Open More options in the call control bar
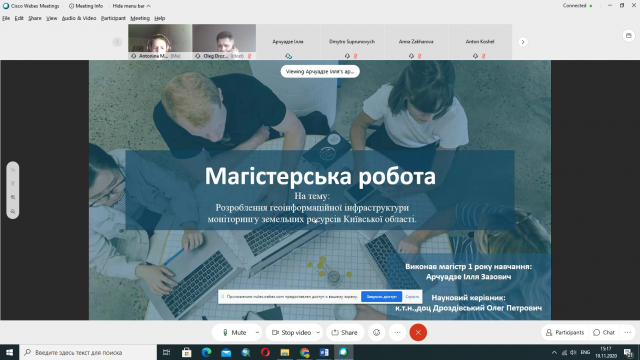The height and width of the screenshot is (360, 640). [397, 333]
